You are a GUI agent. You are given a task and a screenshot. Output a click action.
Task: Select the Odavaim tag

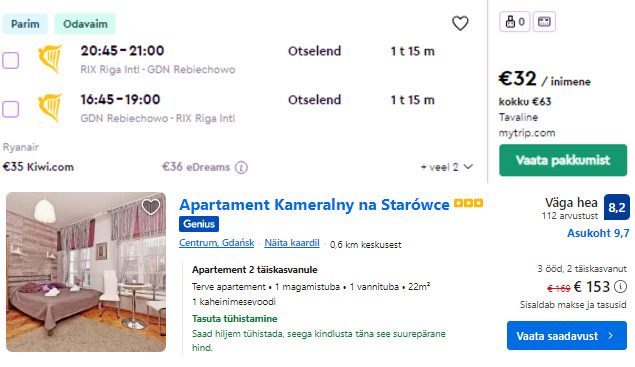[x=85, y=24]
